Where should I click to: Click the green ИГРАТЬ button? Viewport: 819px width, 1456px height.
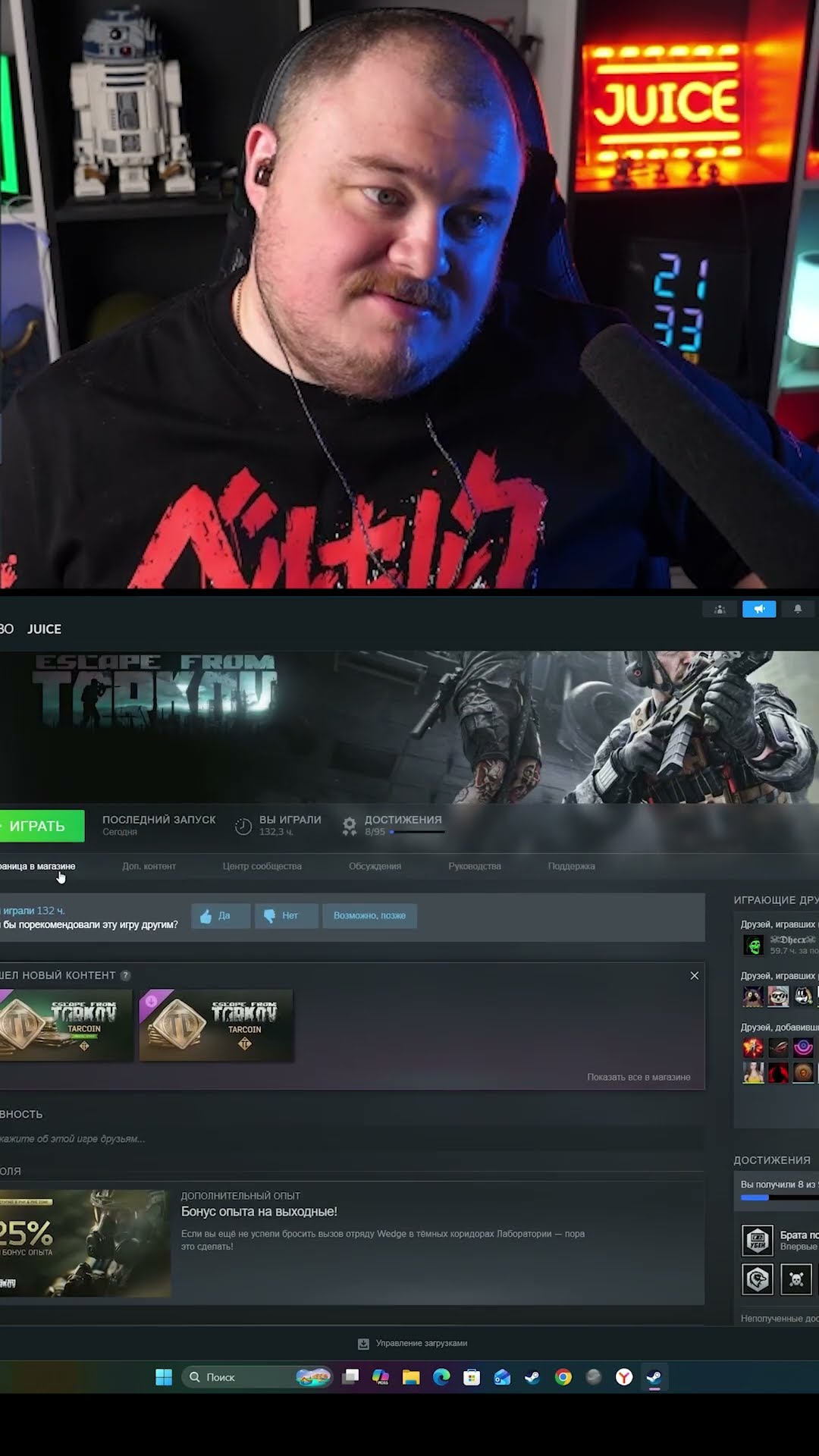[42, 826]
